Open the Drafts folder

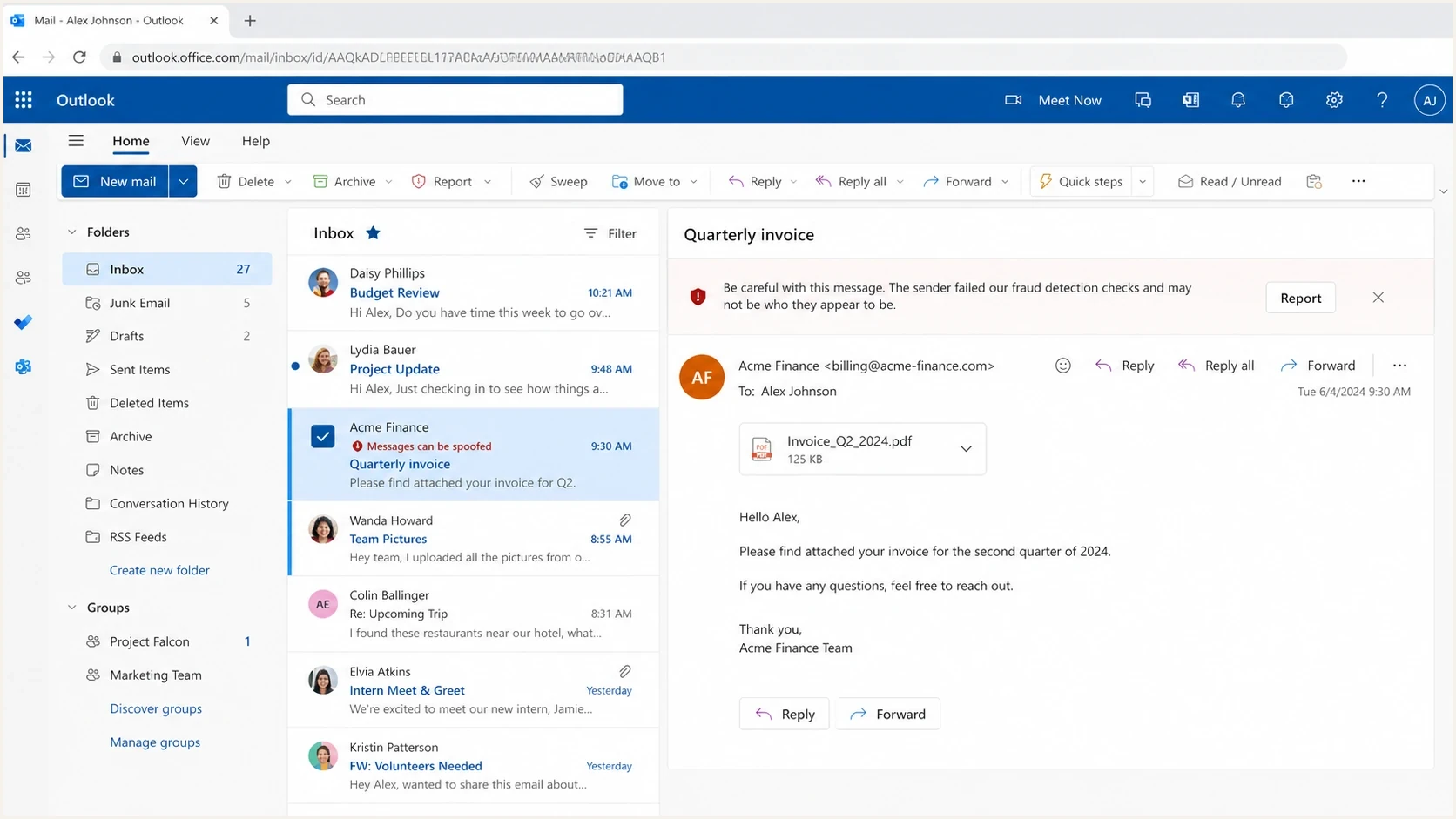[167, 336]
